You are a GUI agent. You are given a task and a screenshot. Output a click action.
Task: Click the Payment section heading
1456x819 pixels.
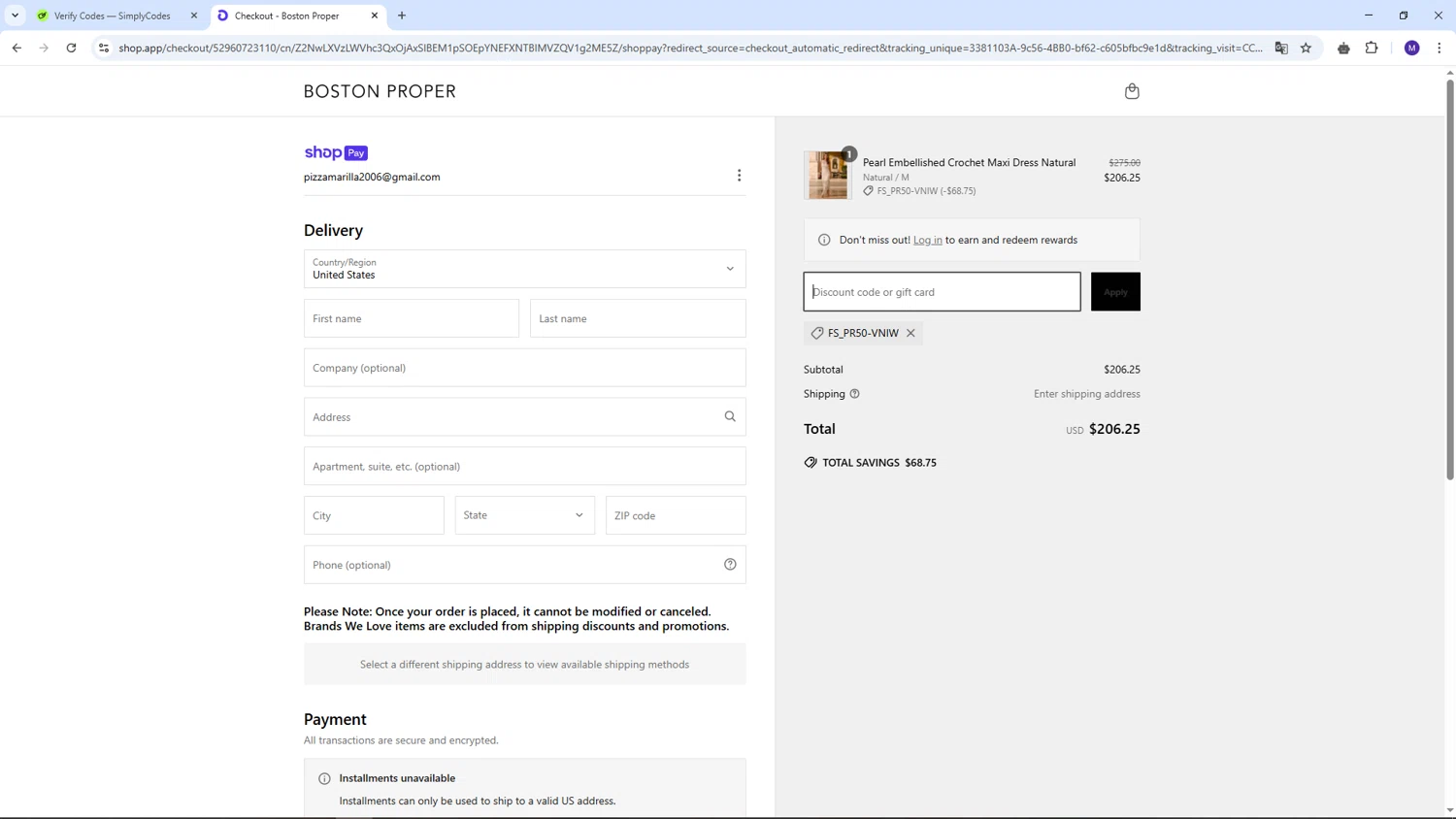335,719
